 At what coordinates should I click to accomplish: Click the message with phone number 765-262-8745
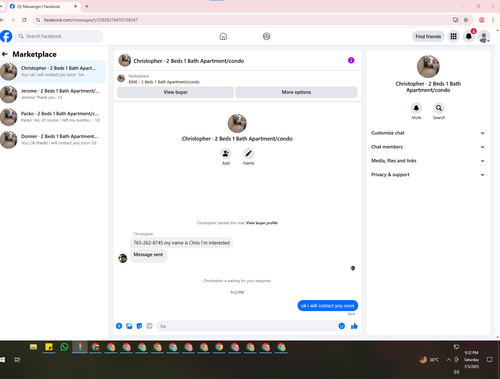click(x=181, y=243)
